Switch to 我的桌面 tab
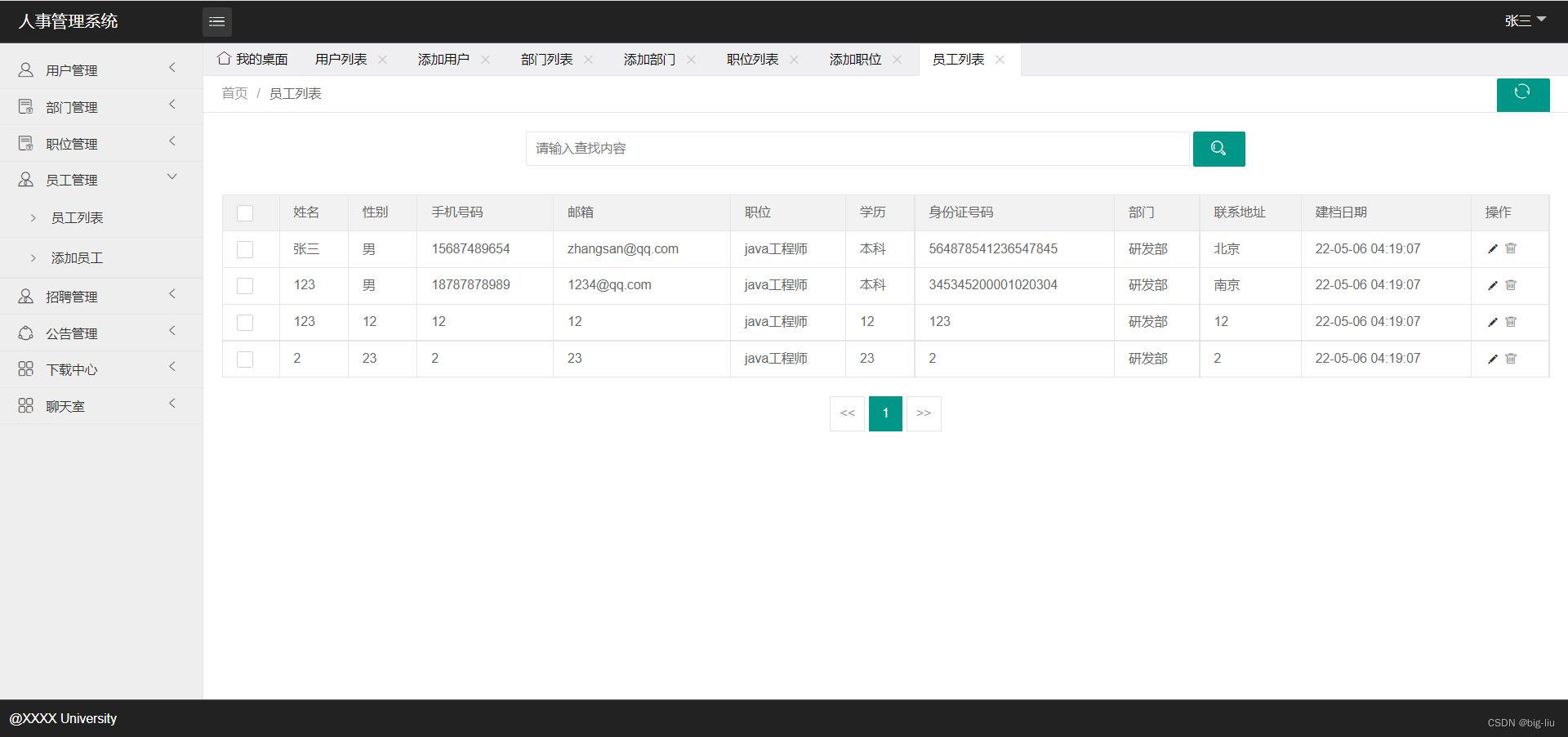The image size is (1568, 737). click(x=252, y=59)
